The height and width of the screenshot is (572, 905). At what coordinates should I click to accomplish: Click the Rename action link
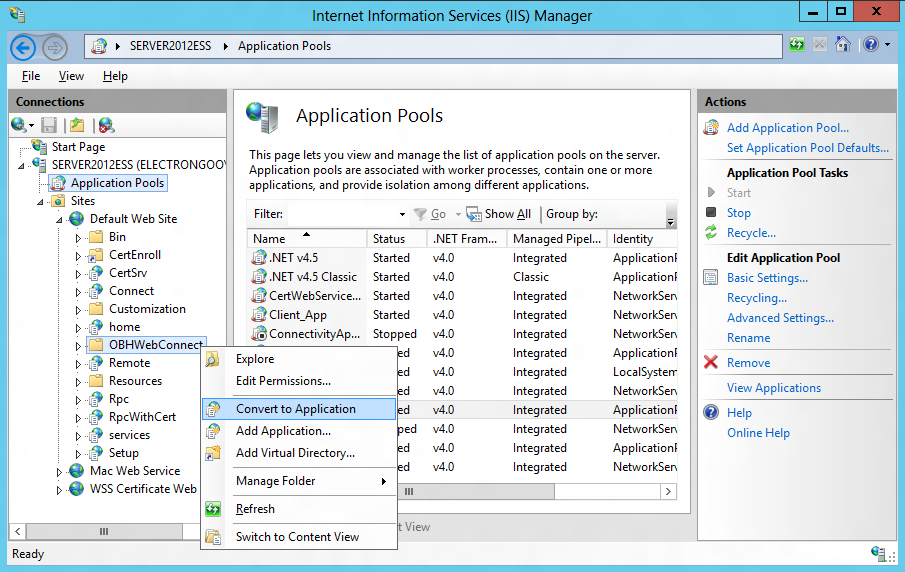[748, 338]
